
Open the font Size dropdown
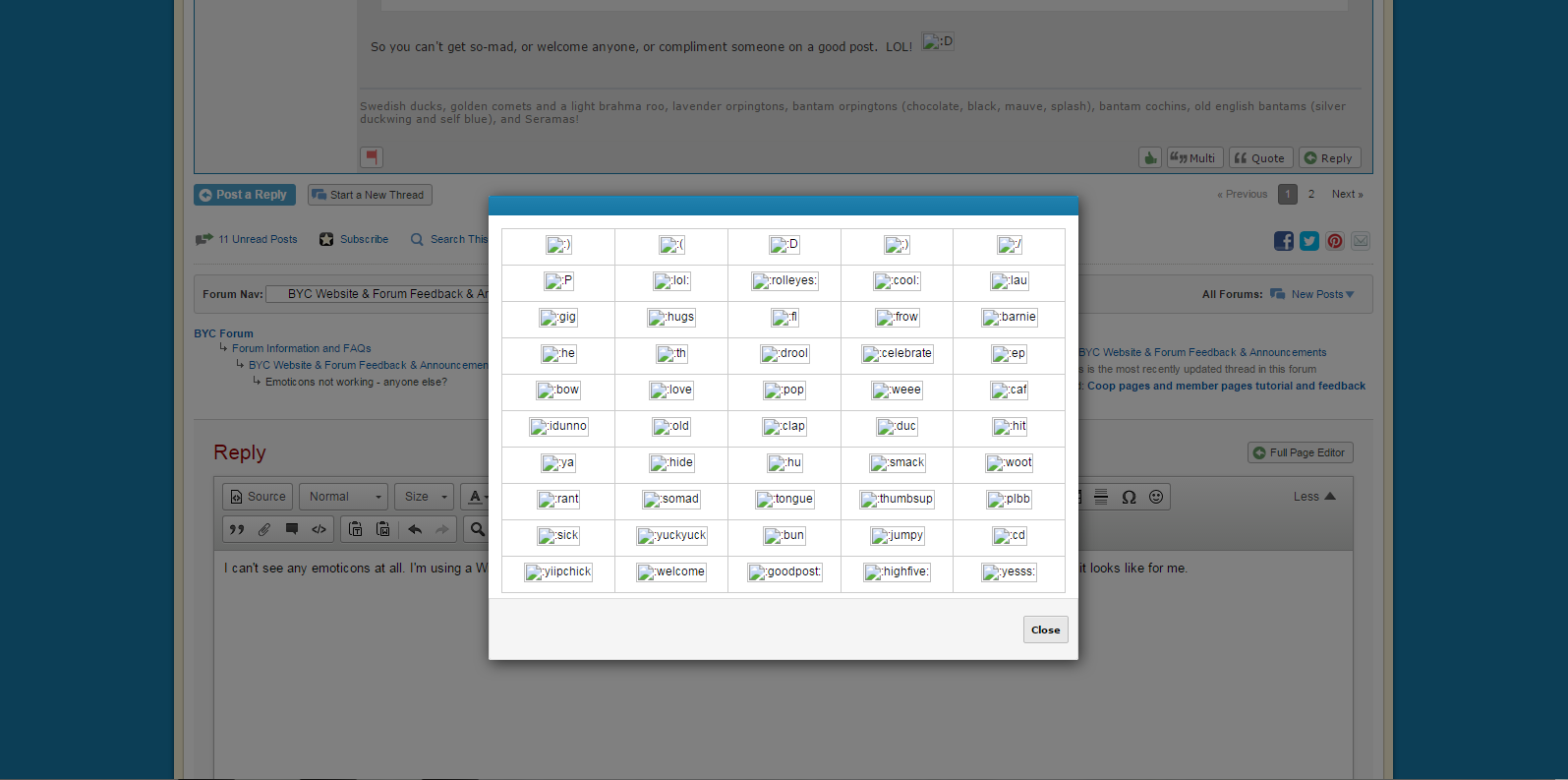click(x=426, y=497)
